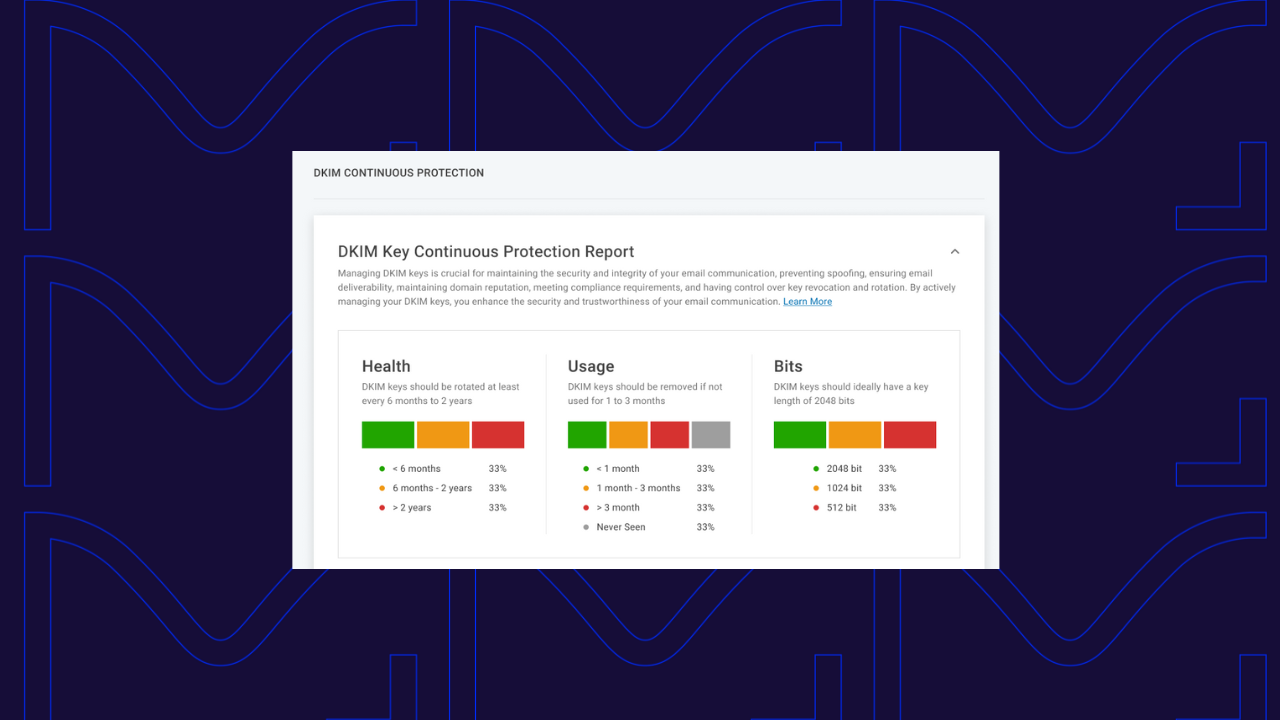Click the Usage section heading

point(590,366)
